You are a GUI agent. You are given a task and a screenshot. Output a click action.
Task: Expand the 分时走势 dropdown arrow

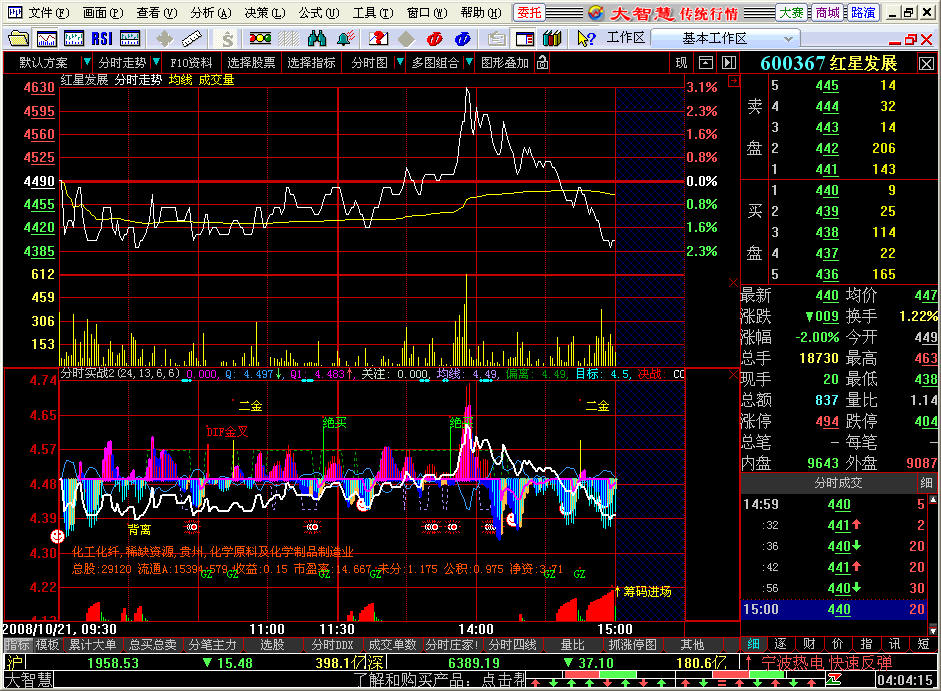156,62
